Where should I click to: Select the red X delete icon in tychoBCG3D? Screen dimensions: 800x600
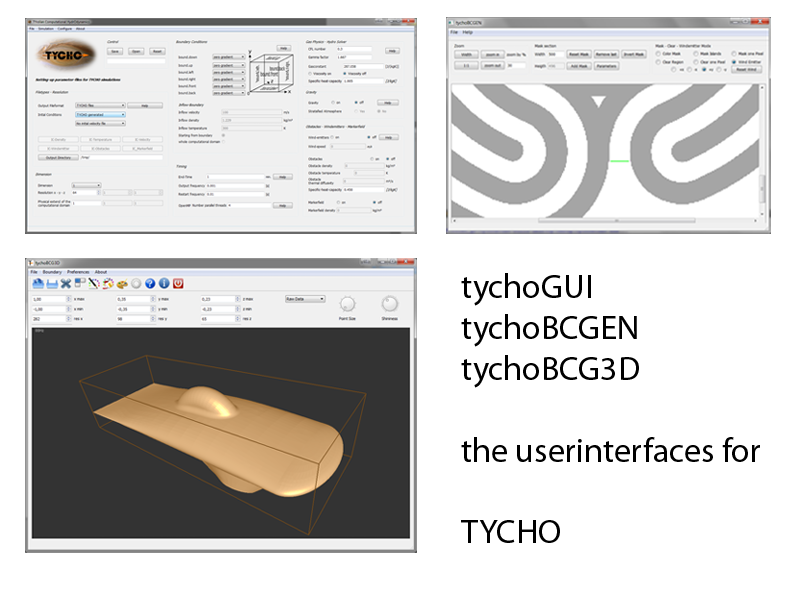pos(66,283)
